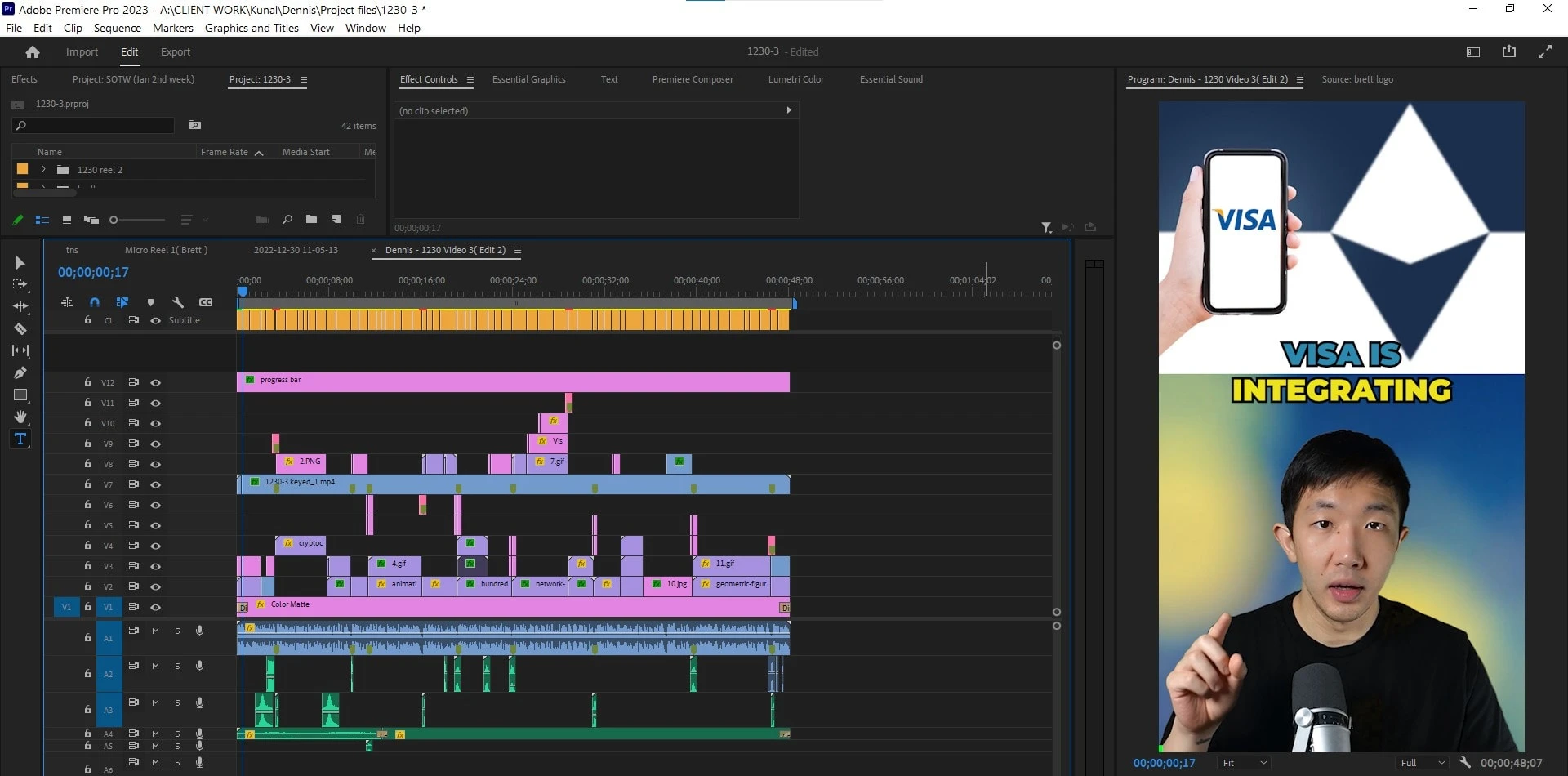Open the Graphics and Titles menu
Viewport: 1568px width, 776px height.
(252, 28)
